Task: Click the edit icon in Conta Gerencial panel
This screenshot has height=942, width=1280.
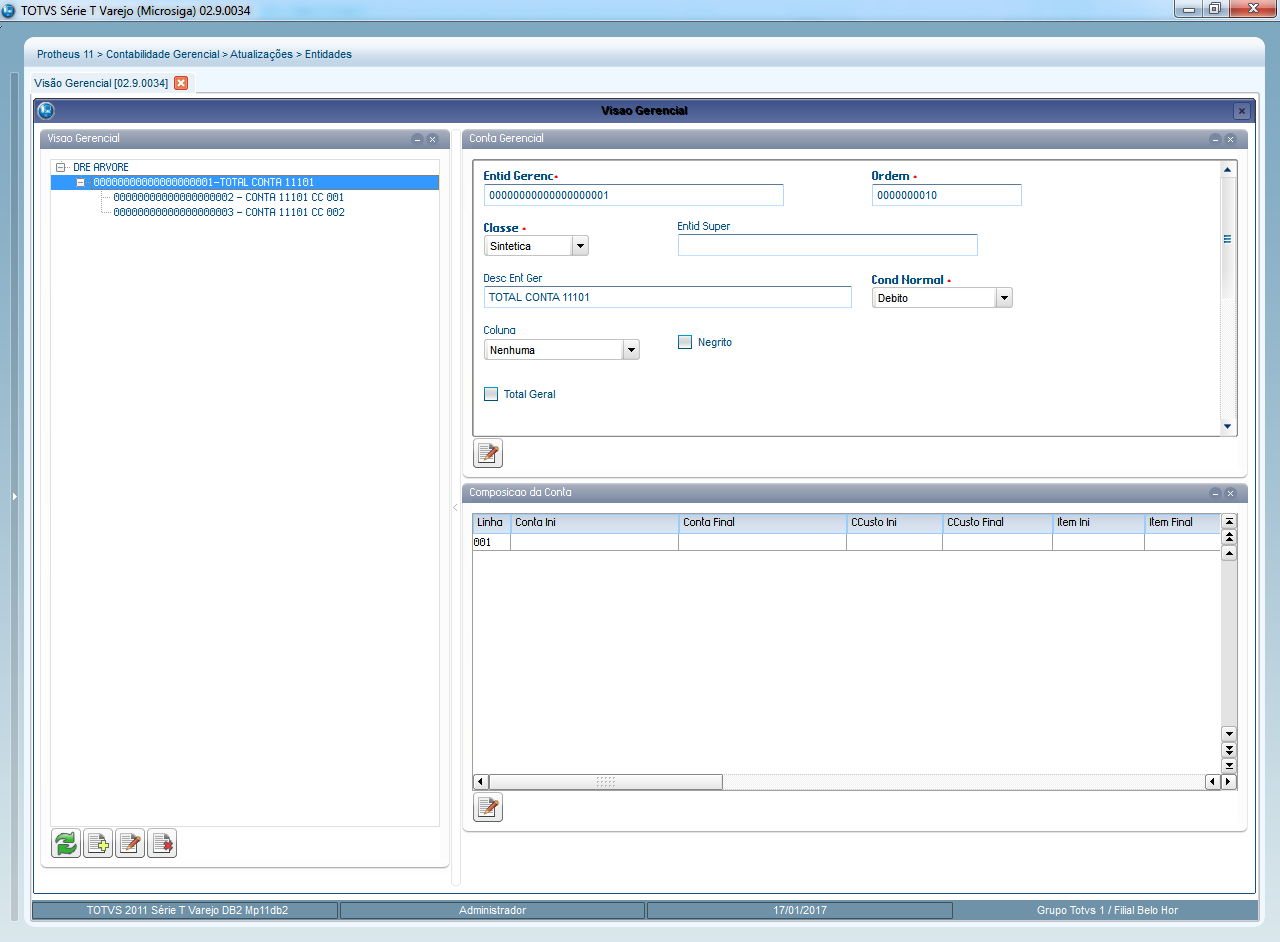Action: (x=488, y=454)
